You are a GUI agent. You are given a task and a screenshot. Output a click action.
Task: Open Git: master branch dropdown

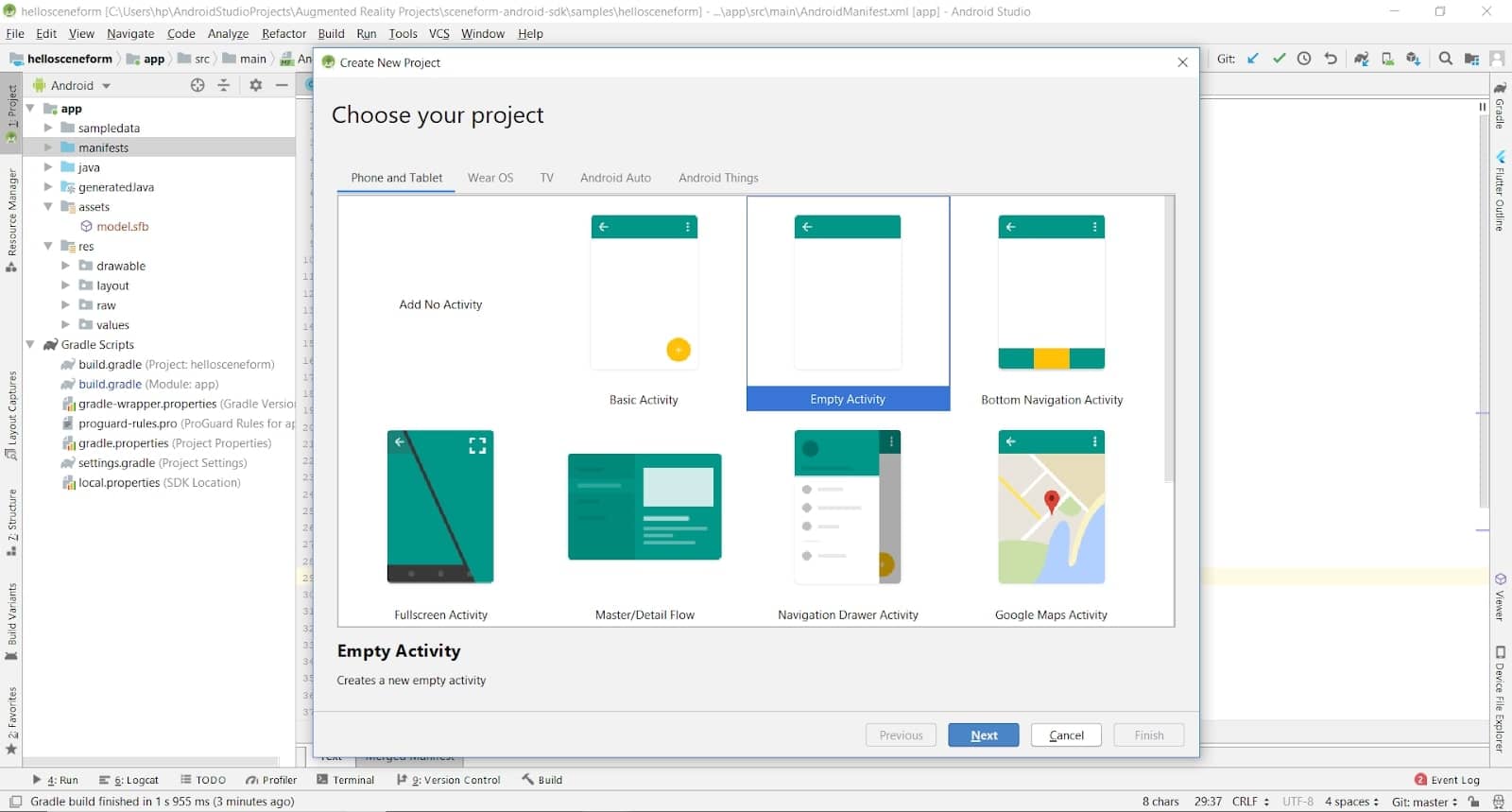pyautogui.click(x=1424, y=802)
